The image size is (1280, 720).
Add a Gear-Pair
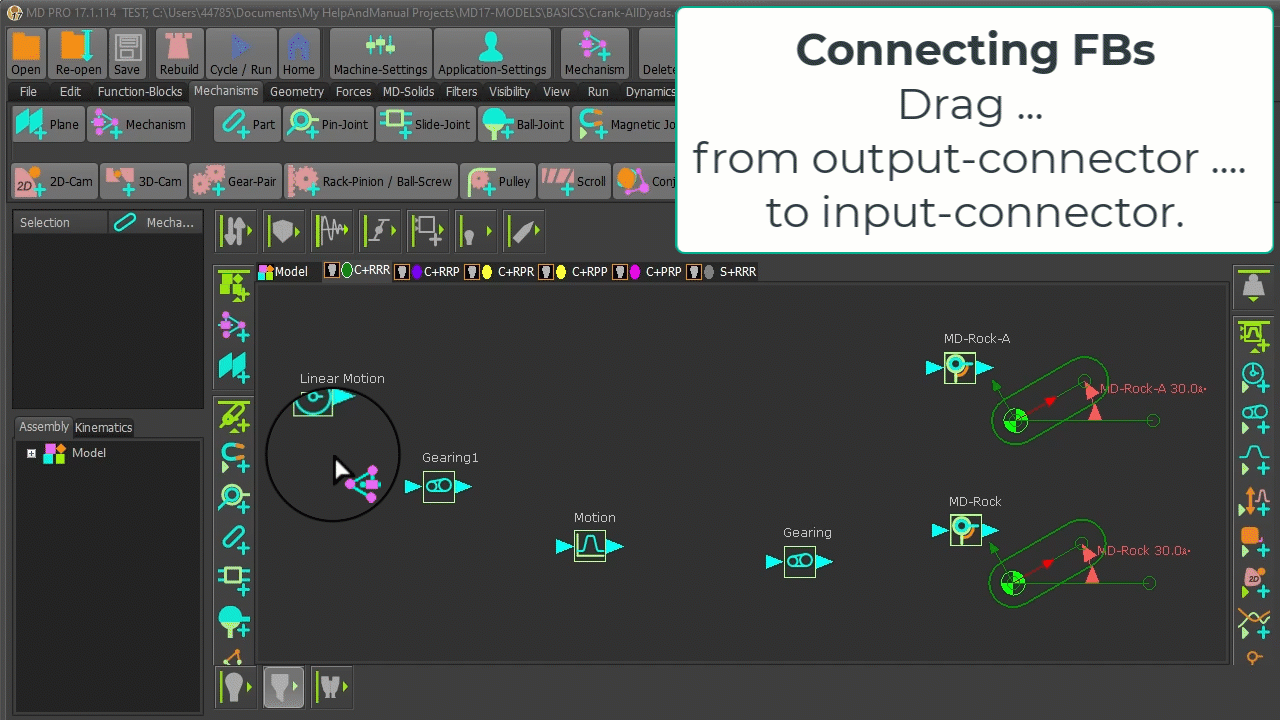pyautogui.click(x=235, y=182)
